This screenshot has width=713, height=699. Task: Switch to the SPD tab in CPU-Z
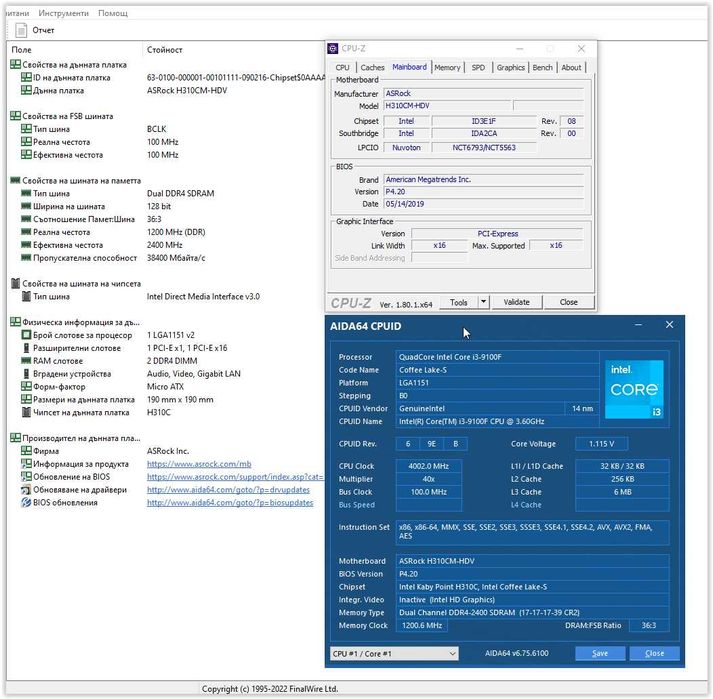pyautogui.click(x=478, y=68)
